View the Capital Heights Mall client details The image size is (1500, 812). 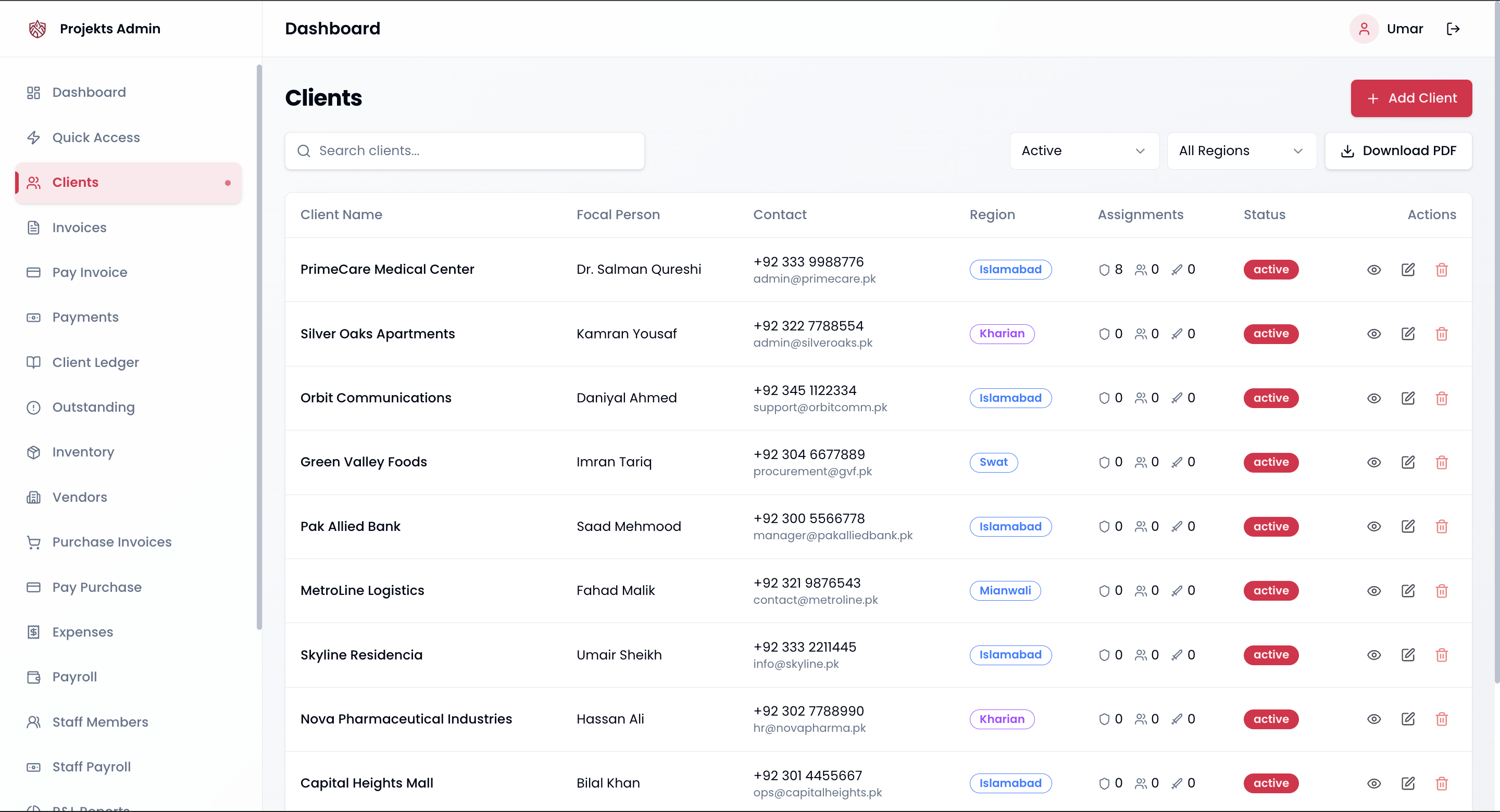pyautogui.click(x=1374, y=783)
